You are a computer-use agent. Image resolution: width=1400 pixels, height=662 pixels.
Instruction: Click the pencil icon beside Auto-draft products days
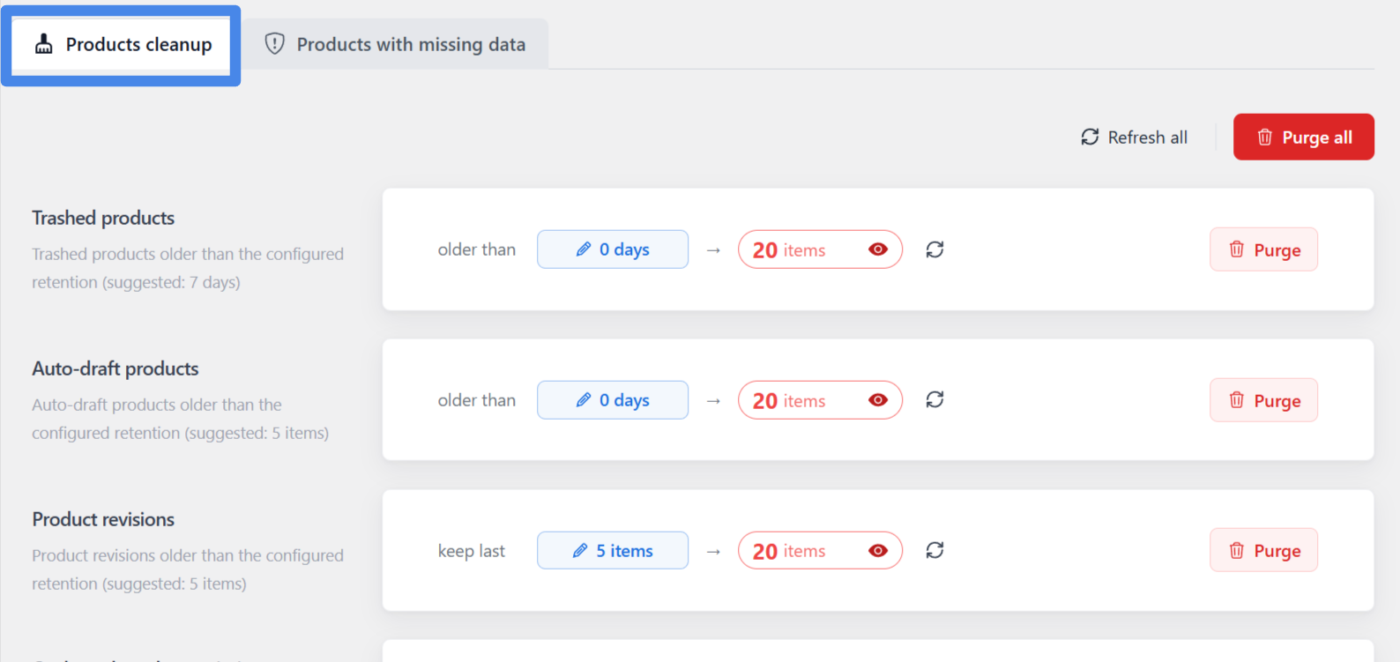[584, 400]
